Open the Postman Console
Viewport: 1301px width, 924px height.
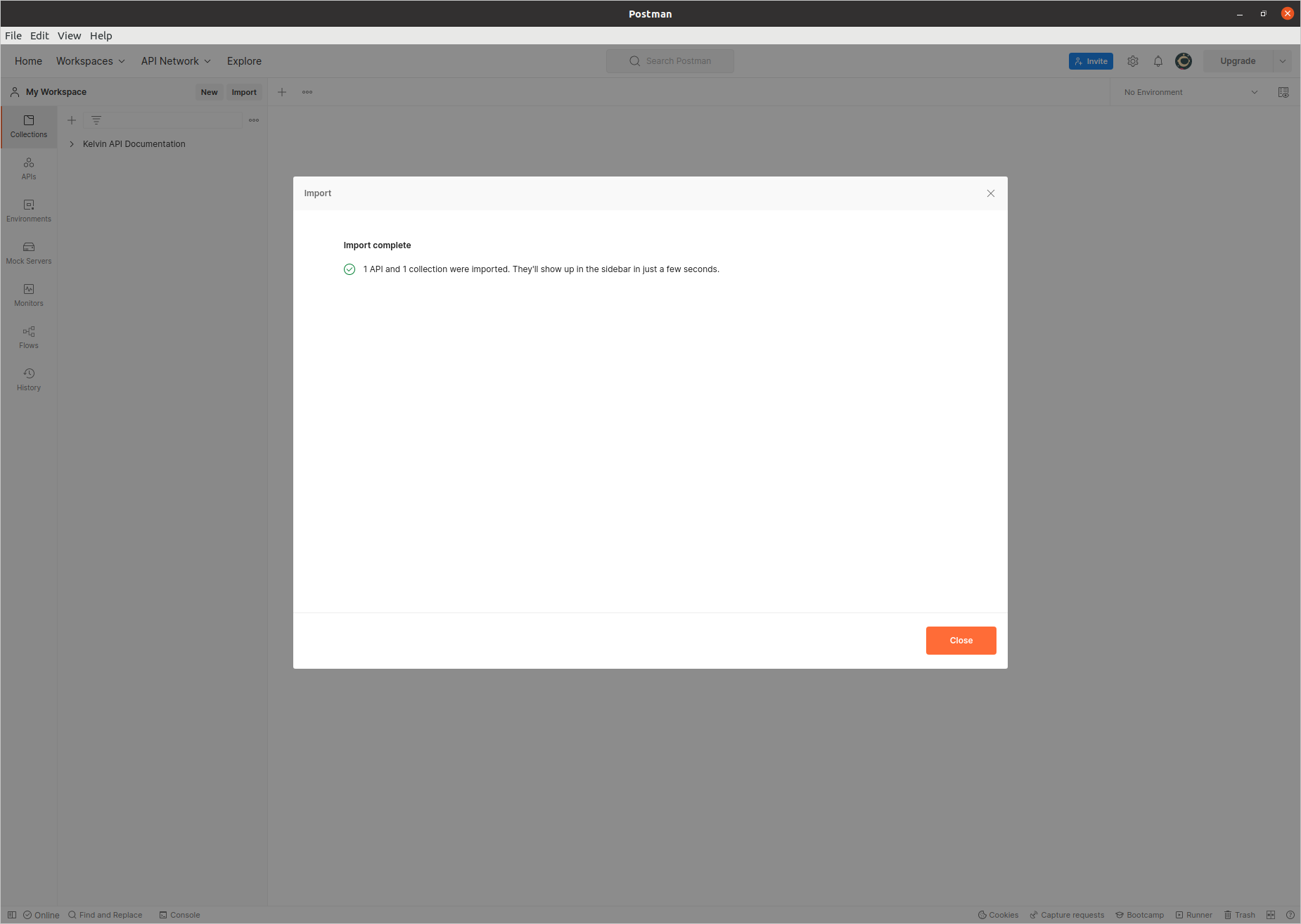click(x=179, y=915)
